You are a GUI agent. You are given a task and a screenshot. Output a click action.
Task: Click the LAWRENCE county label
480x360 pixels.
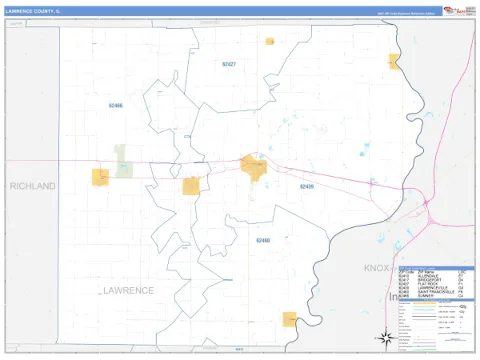[129, 291]
